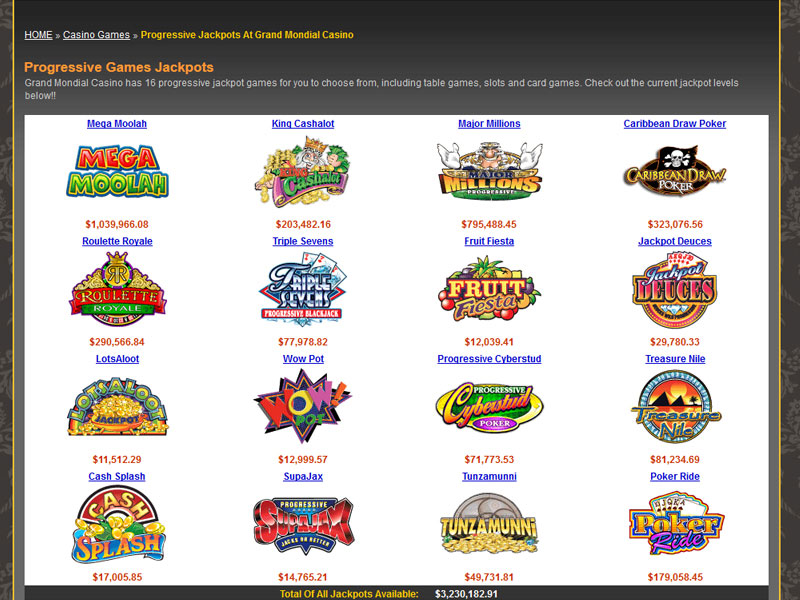Open the Tunzamunni text link
The height and width of the screenshot is (600, 800).
pyautogui.click(x=489, y=476)
